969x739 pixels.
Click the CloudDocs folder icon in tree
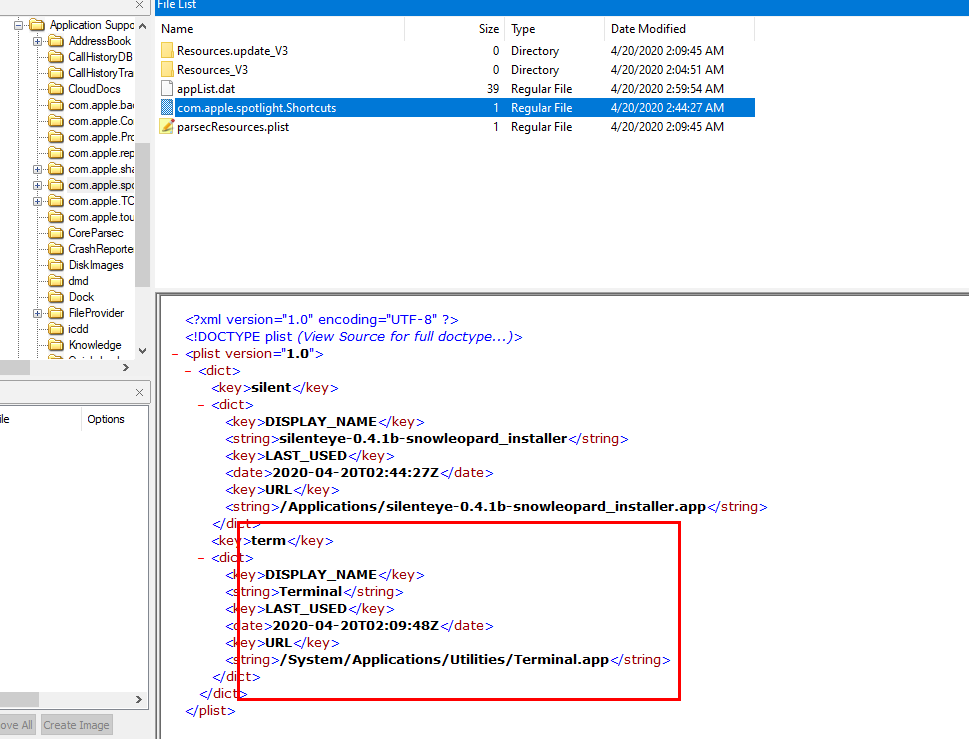coord(57,89)
